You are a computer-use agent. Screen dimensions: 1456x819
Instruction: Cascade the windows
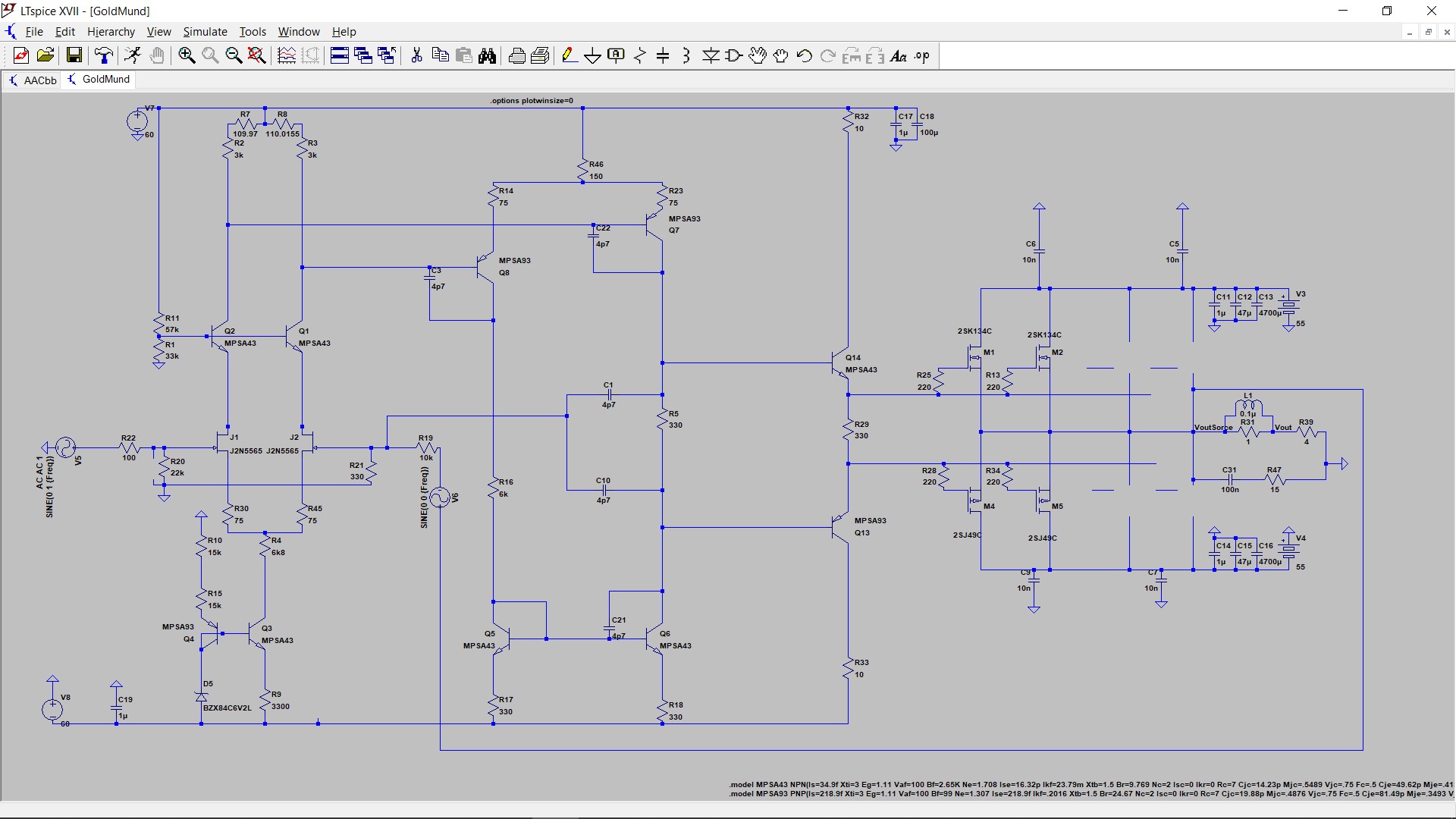coord(363,55)
